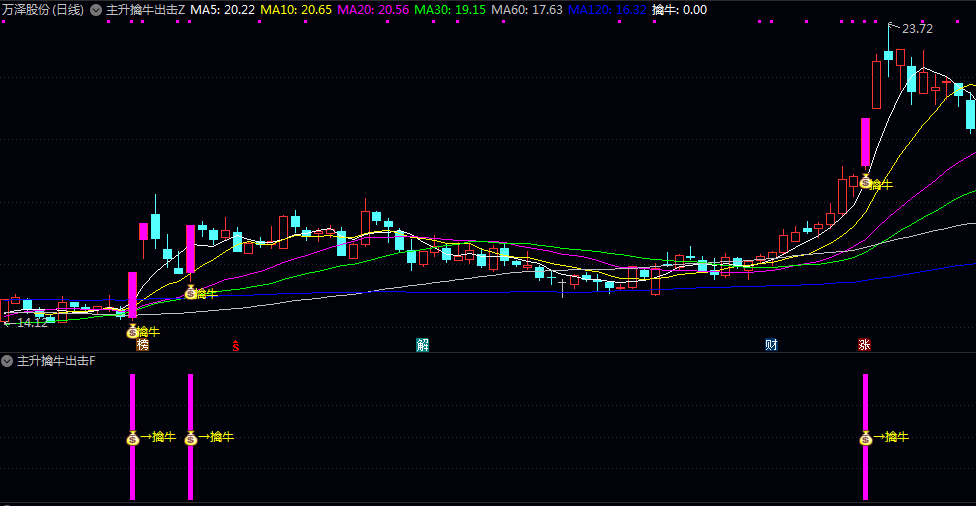Open the red $ event marker
This screenshot has width=976, height=506.
point(235,345)
